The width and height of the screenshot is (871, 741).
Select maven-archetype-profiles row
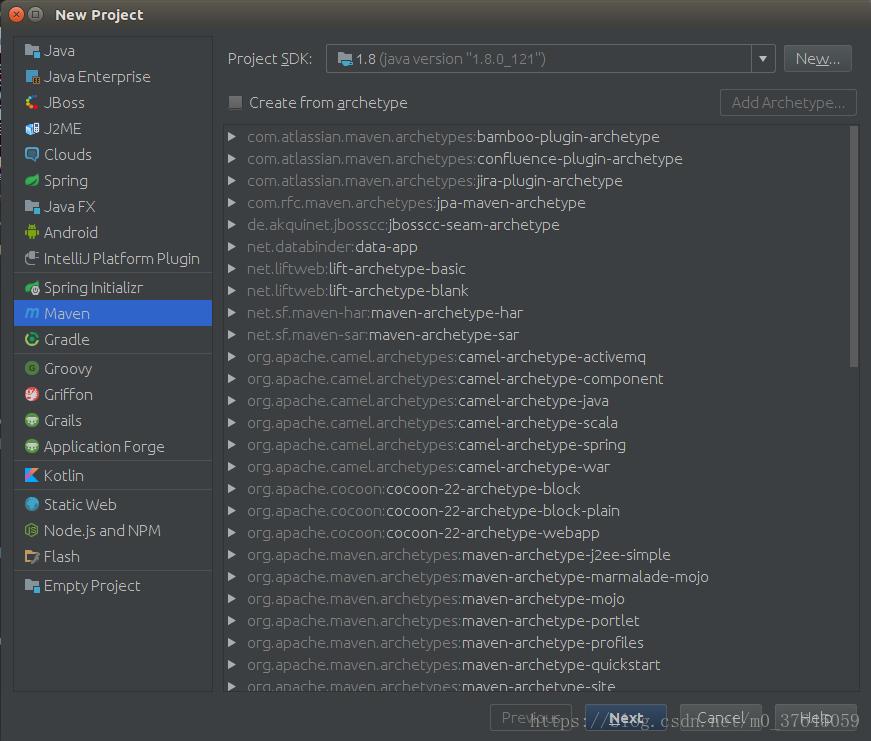(x=537, y=643)
